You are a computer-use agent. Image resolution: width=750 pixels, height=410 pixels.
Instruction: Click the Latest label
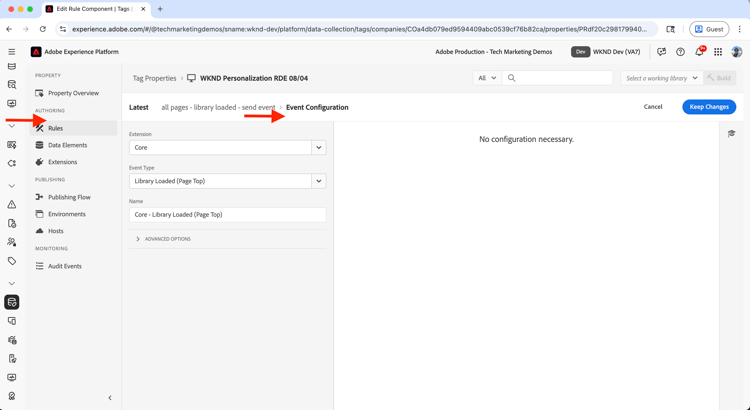139,107
